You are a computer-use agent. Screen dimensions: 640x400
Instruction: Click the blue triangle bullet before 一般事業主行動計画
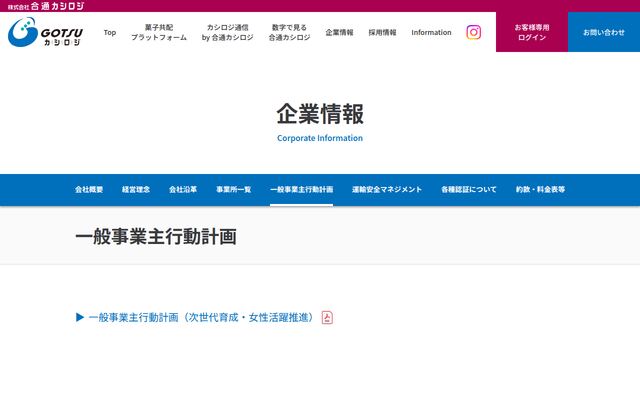[80, 317]
